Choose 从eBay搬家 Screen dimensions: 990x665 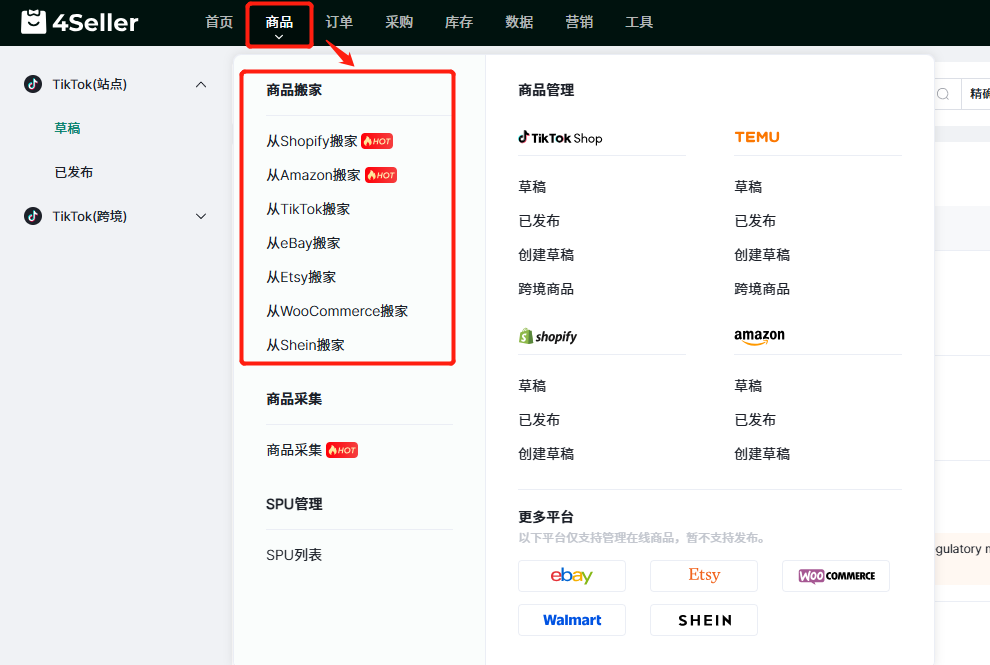tap(303, 243)
